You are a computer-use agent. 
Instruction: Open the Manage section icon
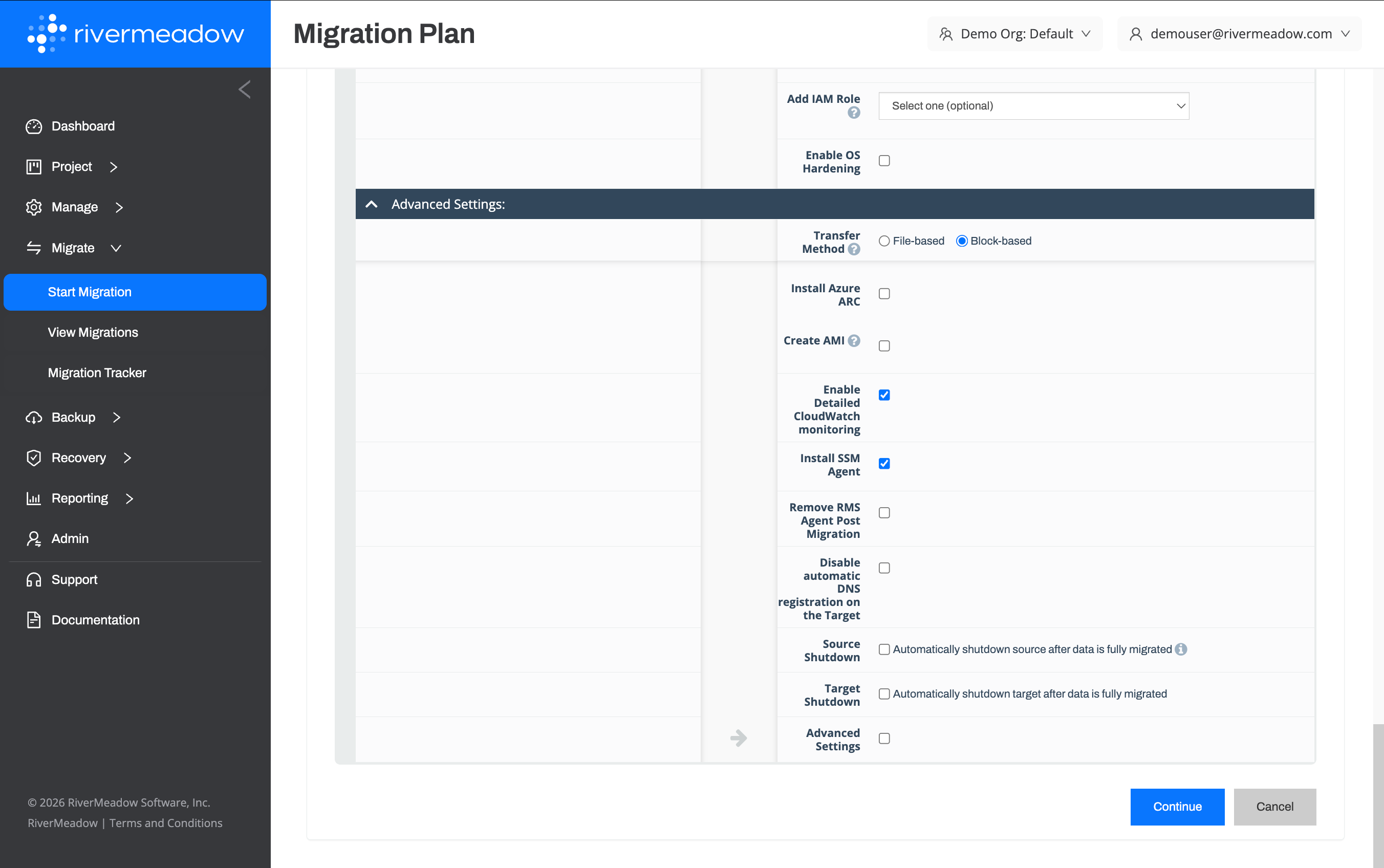[x=34, y=207]
